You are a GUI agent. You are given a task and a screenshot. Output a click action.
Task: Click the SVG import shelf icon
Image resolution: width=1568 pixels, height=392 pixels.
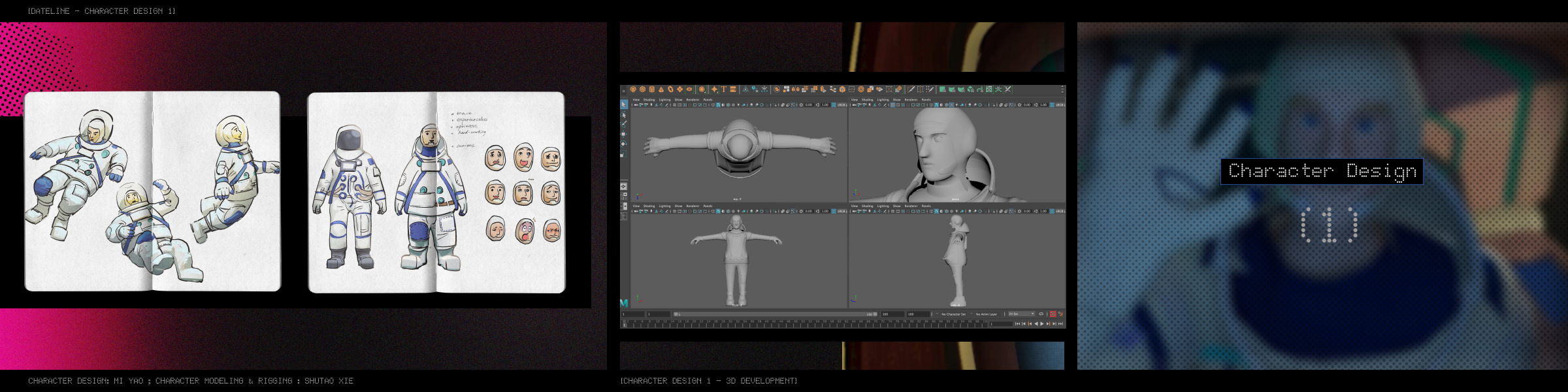[733, 89]
